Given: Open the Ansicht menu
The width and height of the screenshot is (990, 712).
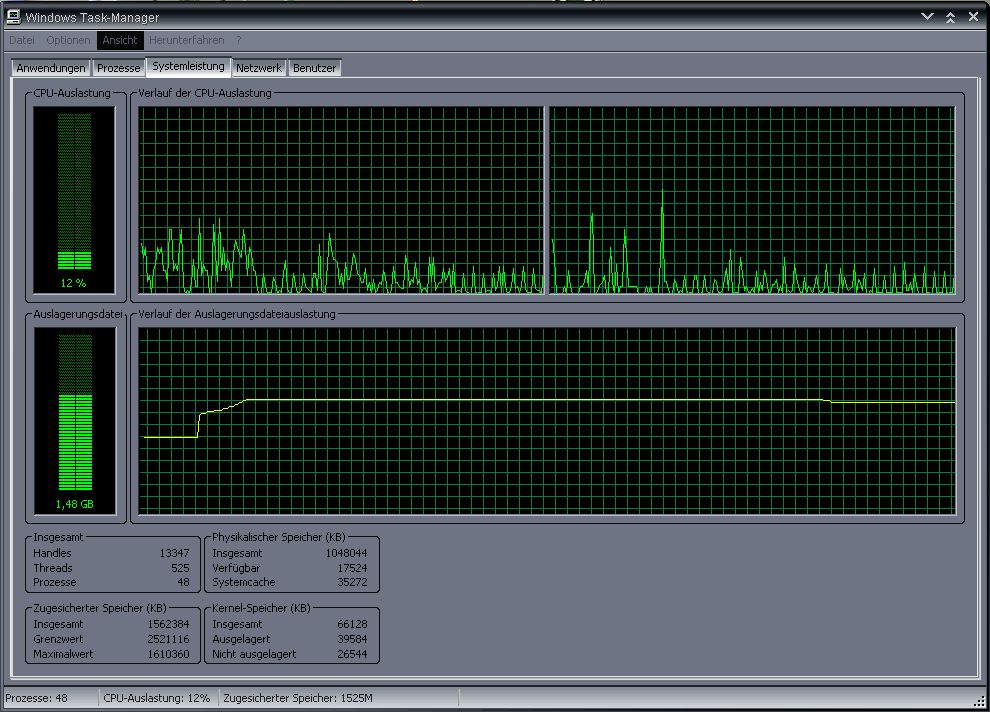Looking at the screenshot, I should (x=120, y=40).
